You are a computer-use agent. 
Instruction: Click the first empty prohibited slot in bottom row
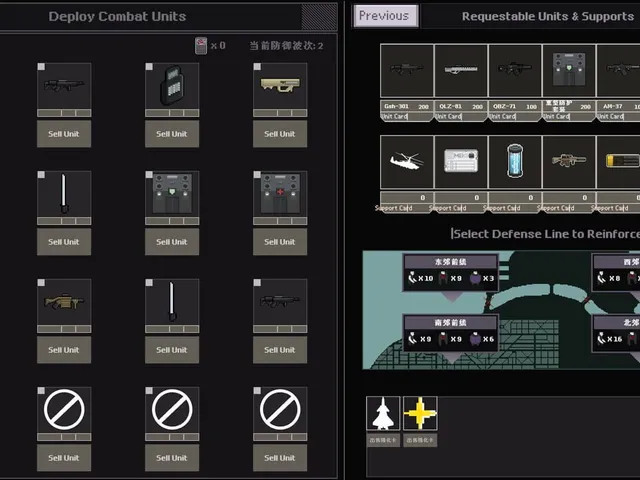[64, 409]
